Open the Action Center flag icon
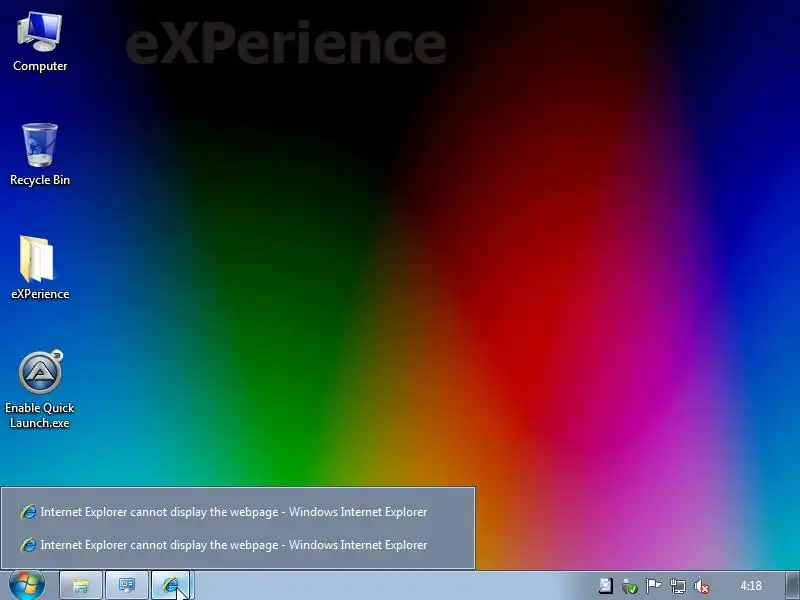Screen dimensions: 800x600 tap(654, 586)
